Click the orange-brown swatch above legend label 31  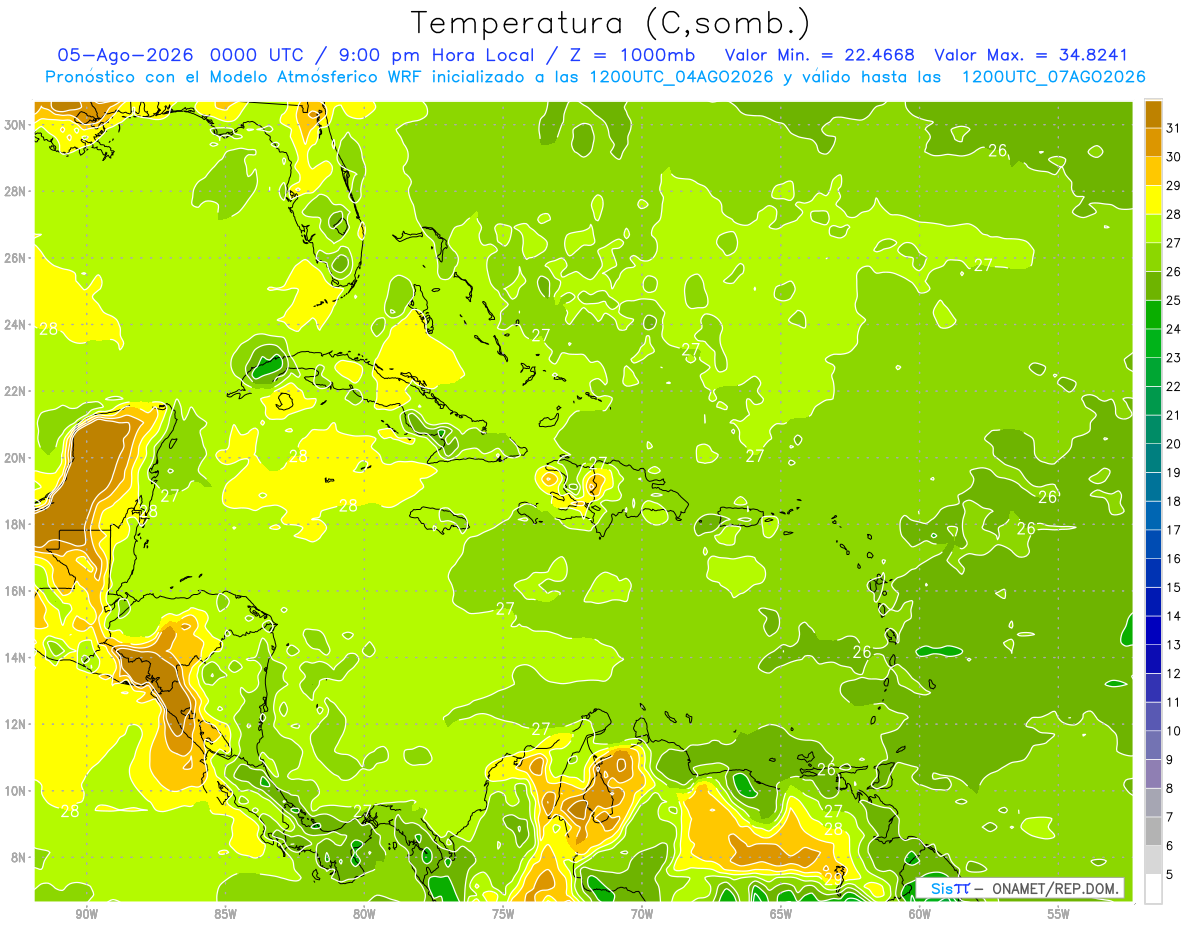point(1153,113)
